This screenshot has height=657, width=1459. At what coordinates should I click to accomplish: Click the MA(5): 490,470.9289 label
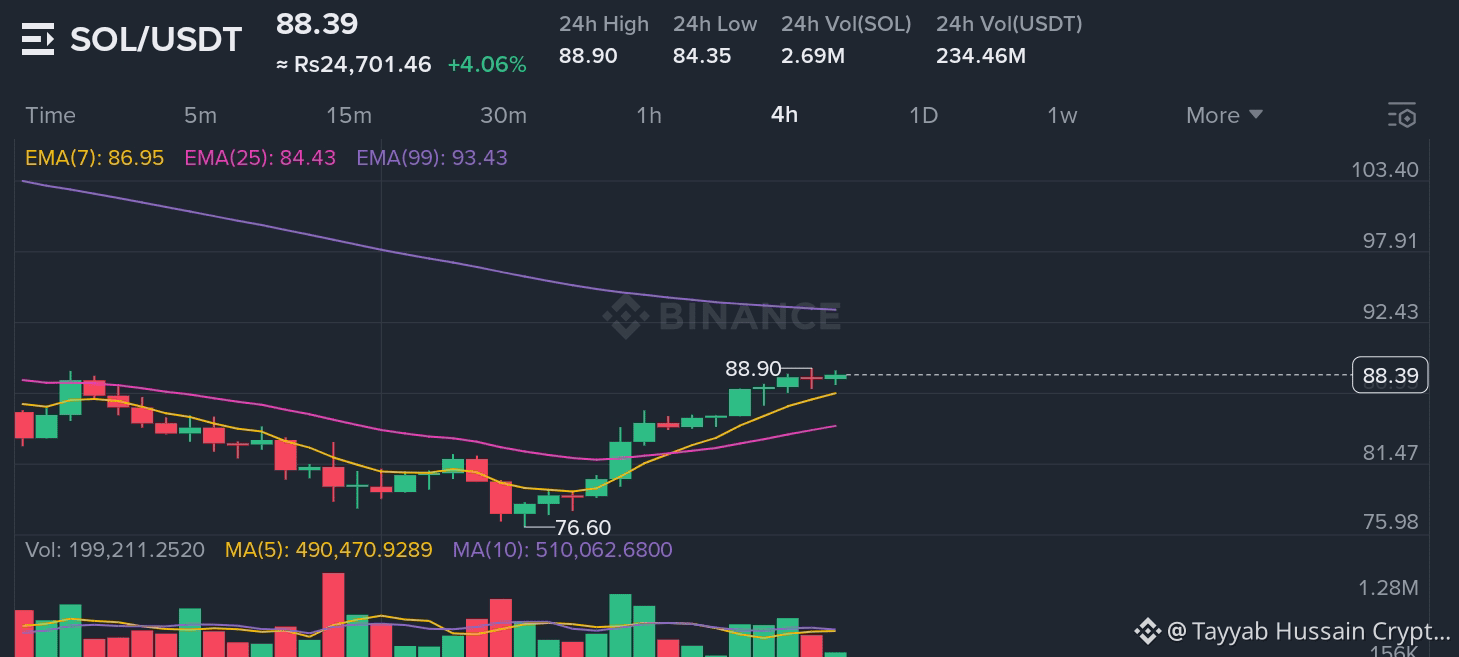click(329, 550)
